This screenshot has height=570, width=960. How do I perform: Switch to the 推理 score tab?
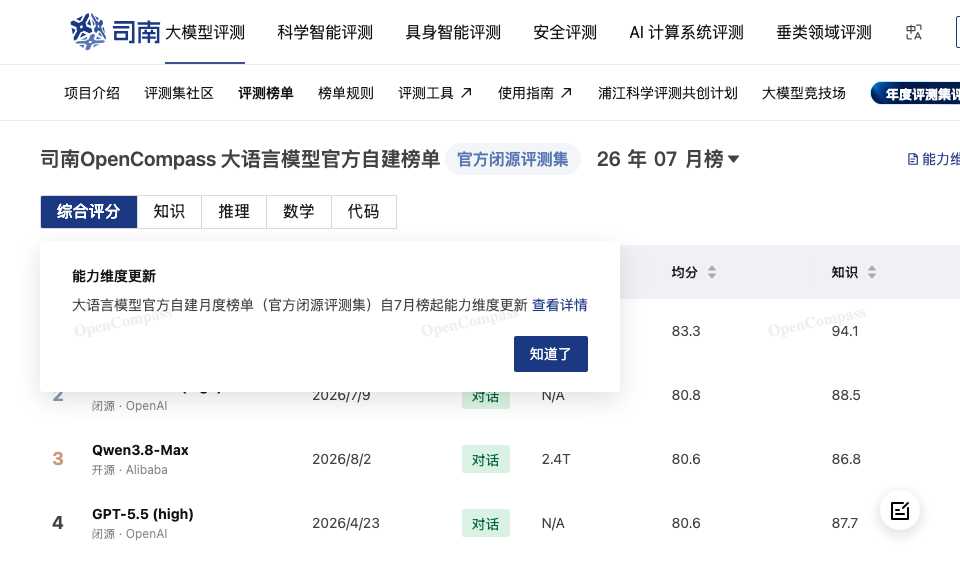[x=234, y=212]
